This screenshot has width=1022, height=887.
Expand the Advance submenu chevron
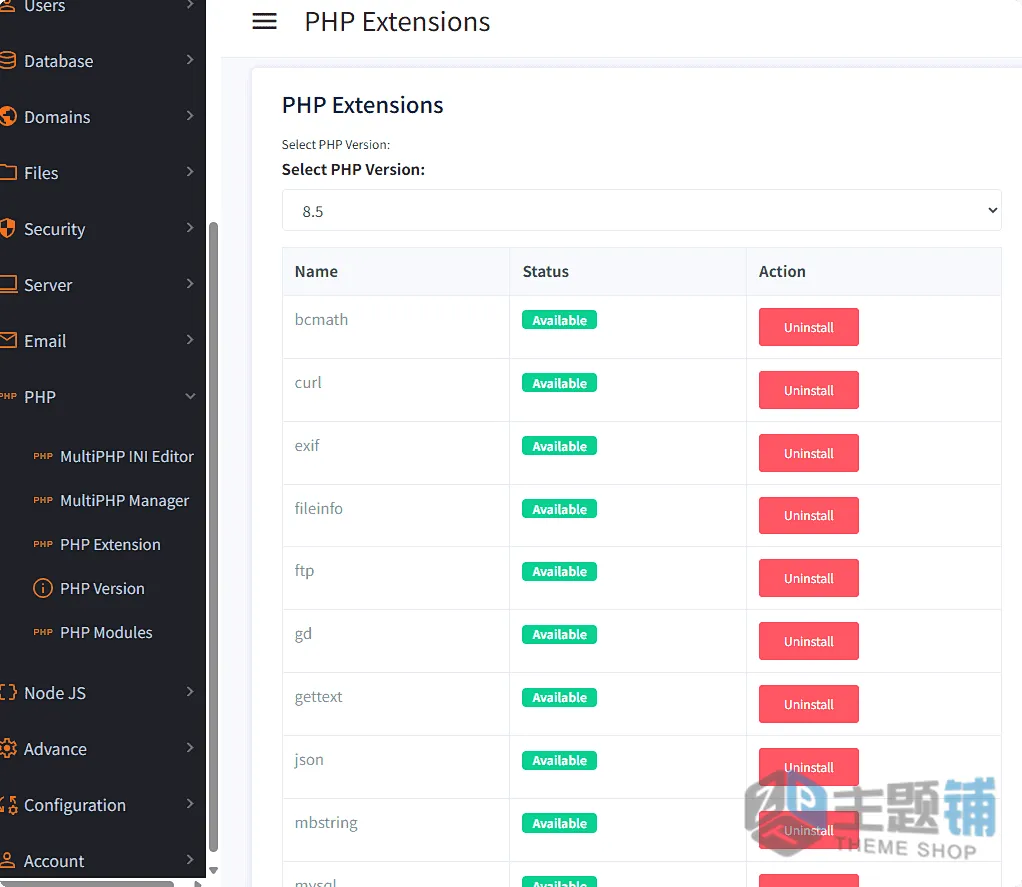point(190,748)
